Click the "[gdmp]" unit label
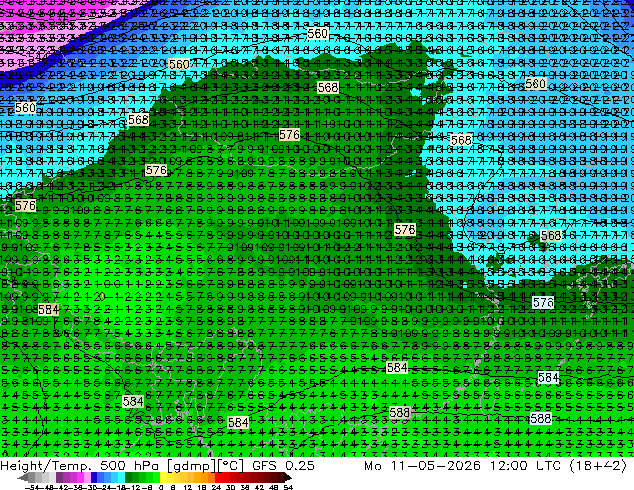The width and height of the screenshot is (634, 490). 191,466
